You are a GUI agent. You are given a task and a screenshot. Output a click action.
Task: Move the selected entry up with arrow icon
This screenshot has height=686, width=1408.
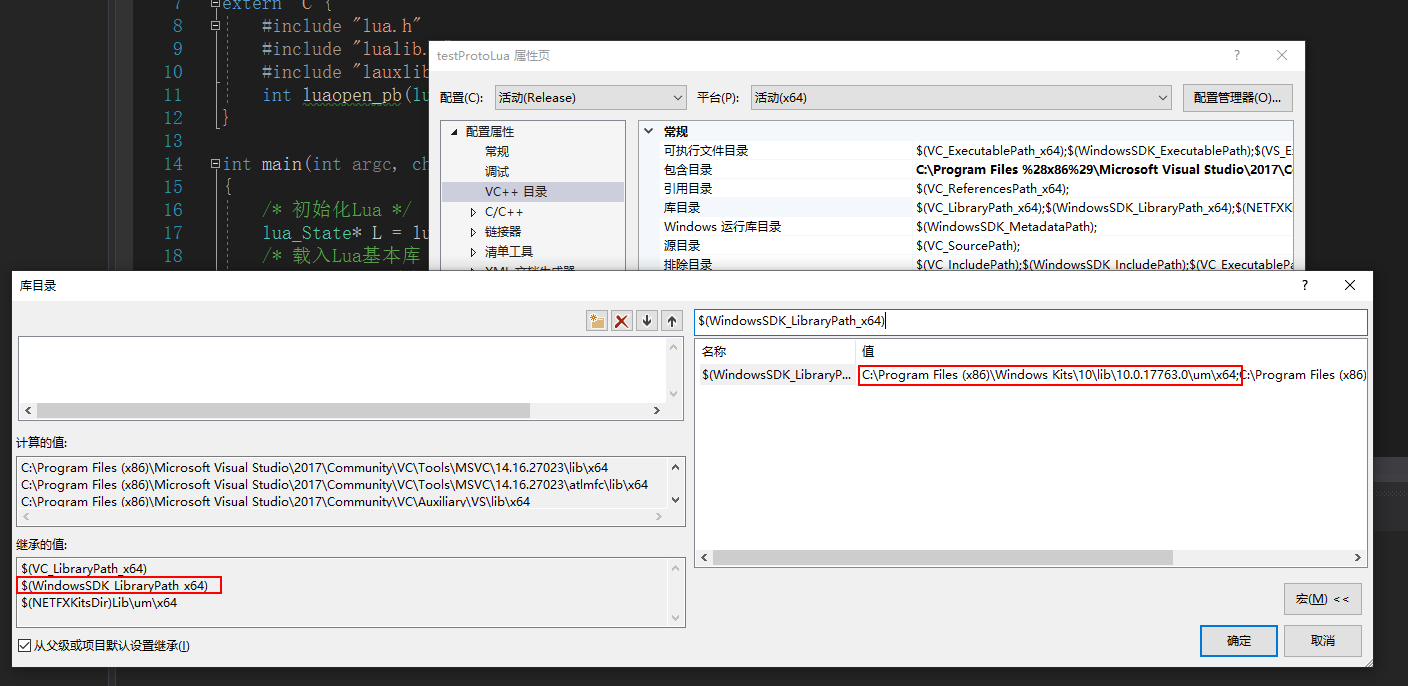pos(671,320)
